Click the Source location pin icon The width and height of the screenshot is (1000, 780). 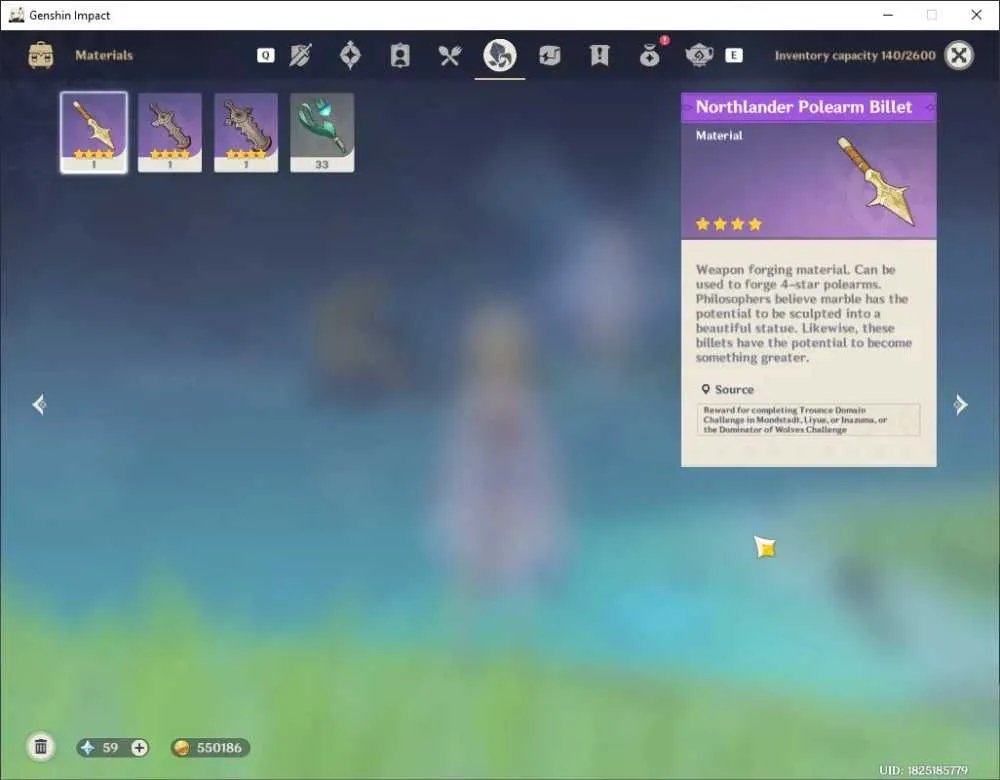point(705,389)
